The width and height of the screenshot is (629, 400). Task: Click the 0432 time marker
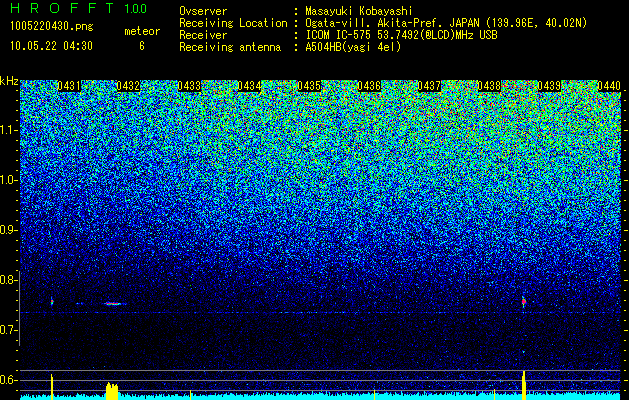[128, 86]
